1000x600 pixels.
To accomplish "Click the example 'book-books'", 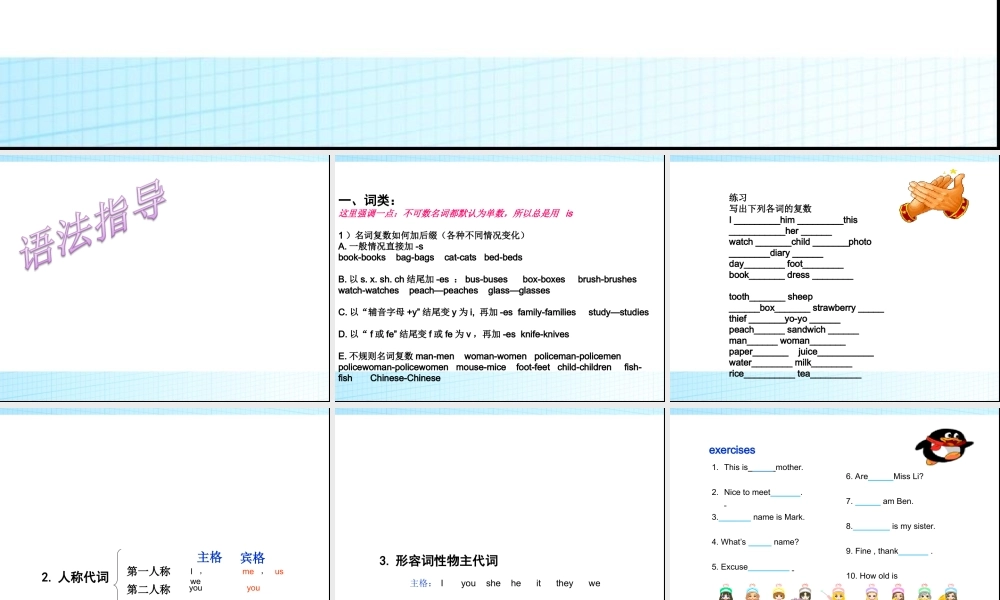I will tap(362, 258).
